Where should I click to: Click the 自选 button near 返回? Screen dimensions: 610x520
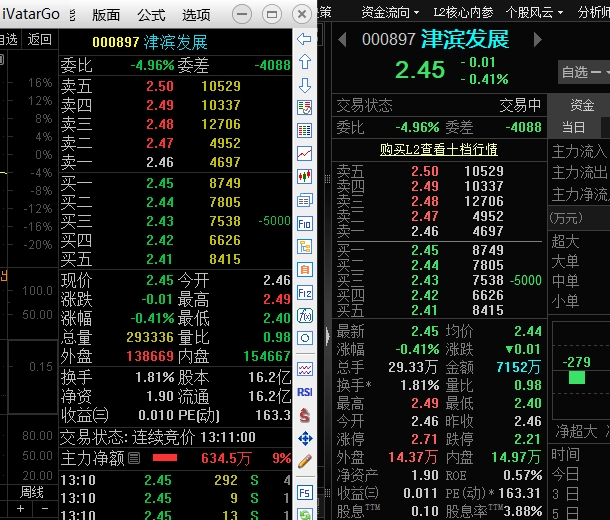pos(9,39)
